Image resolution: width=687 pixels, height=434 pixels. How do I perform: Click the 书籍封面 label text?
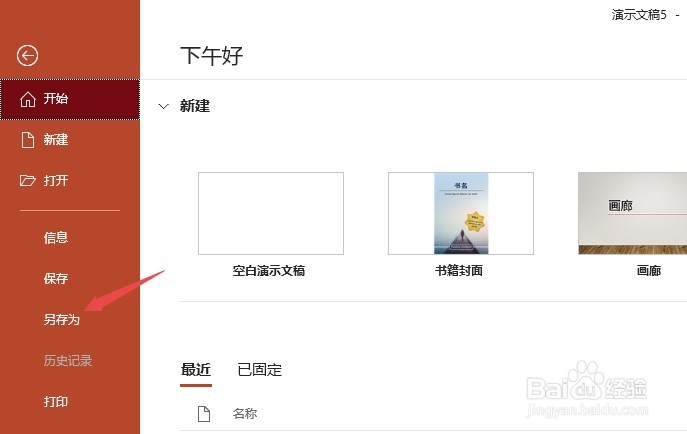click(459, 271)
